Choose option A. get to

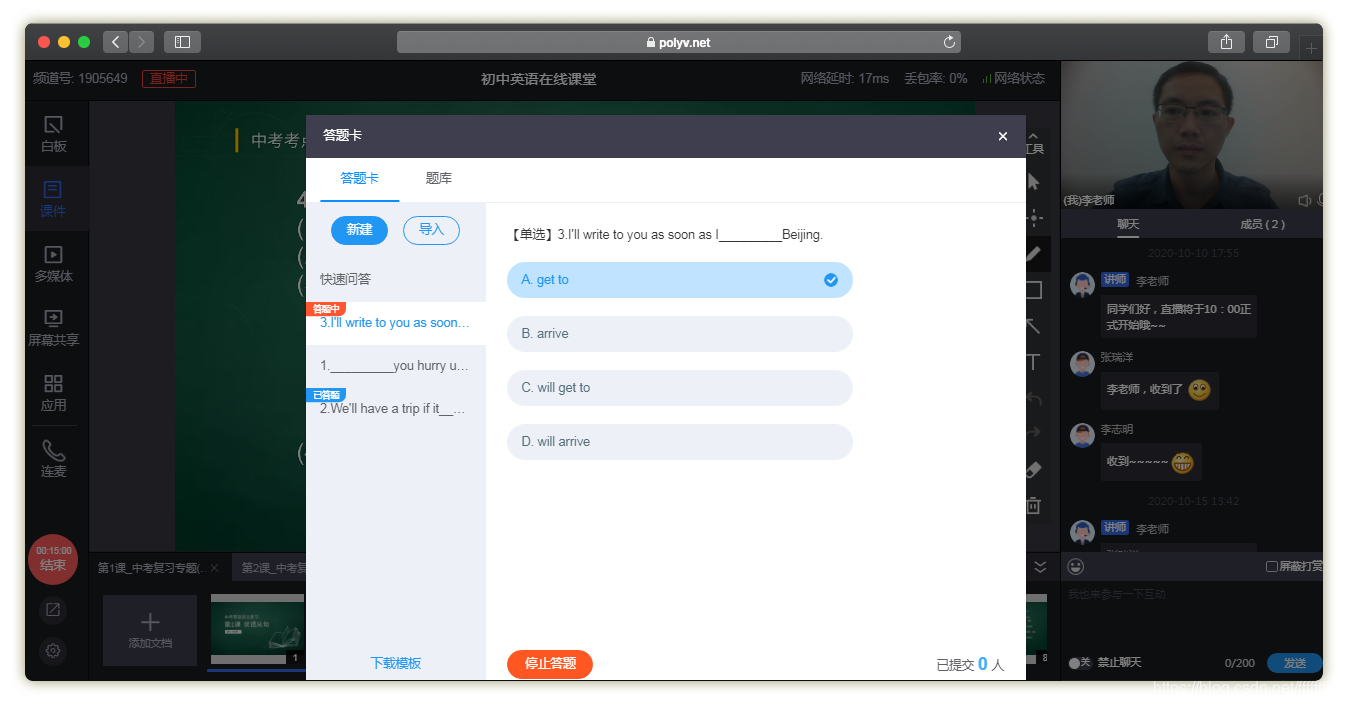(x=680, y=280)
